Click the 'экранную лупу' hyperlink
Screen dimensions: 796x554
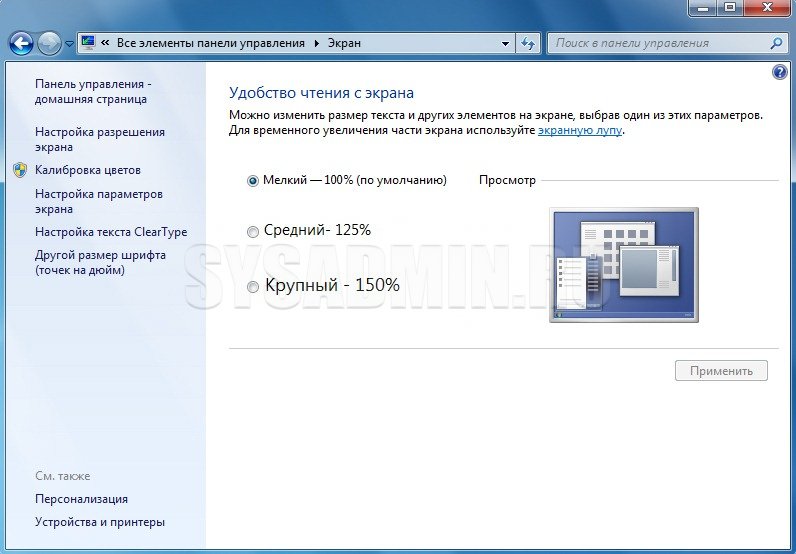point(580,130)
